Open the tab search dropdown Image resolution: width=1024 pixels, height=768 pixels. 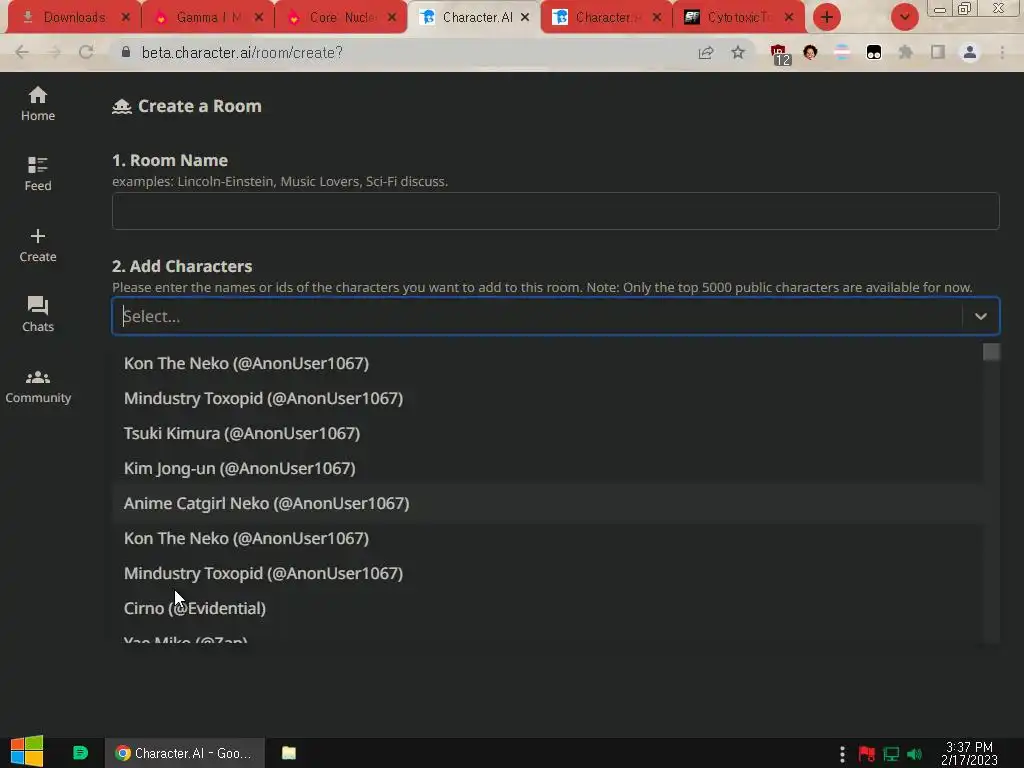point(904,17)
